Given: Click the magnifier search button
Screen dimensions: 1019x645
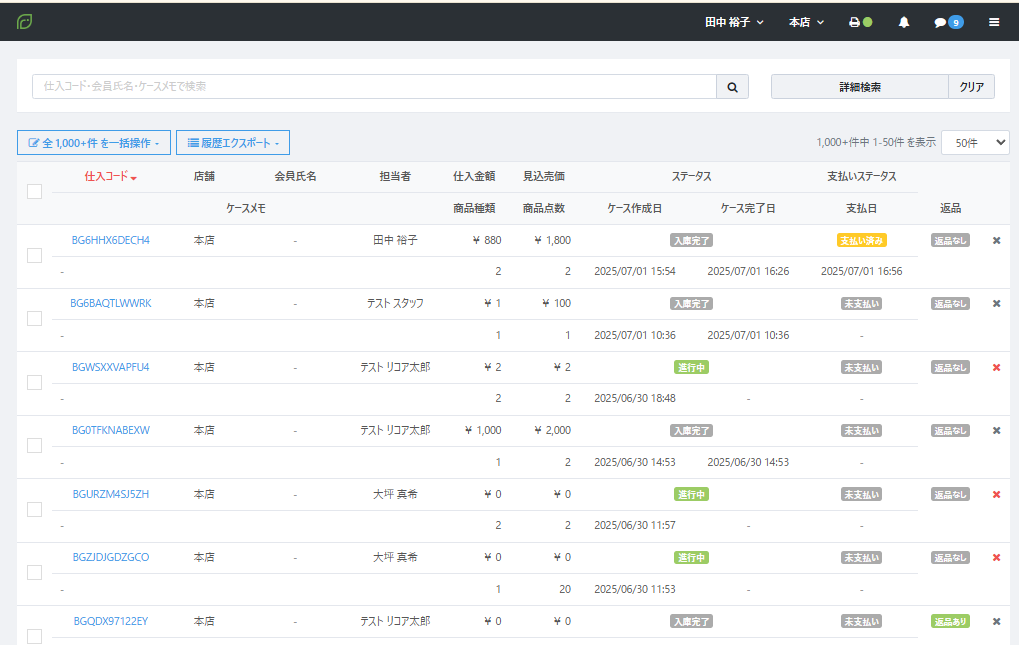Looking at the screenshot, I should coord(732,87).
